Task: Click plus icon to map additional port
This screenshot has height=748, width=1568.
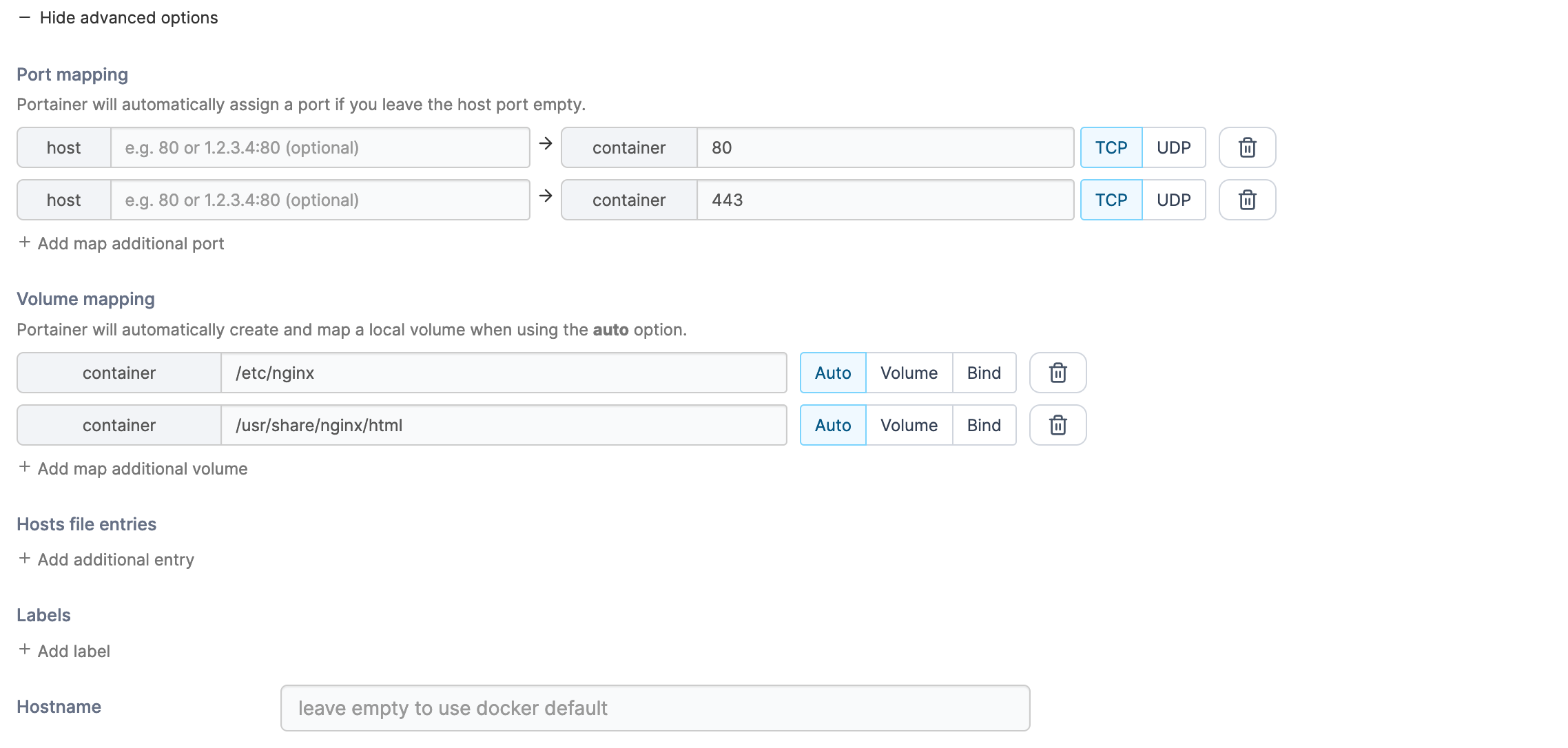Action: (25, 242)
